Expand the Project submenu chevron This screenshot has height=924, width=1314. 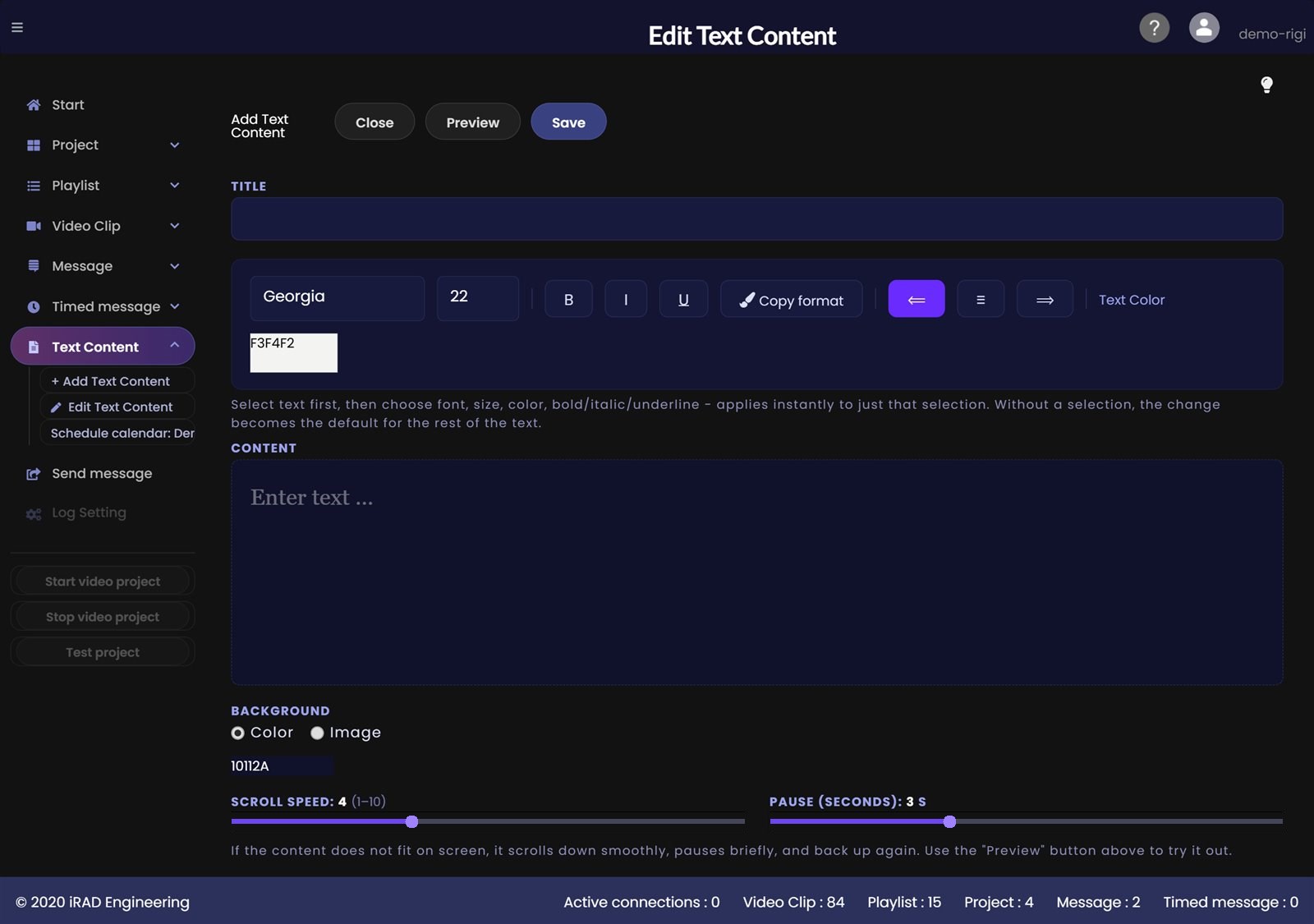point(174,145)
